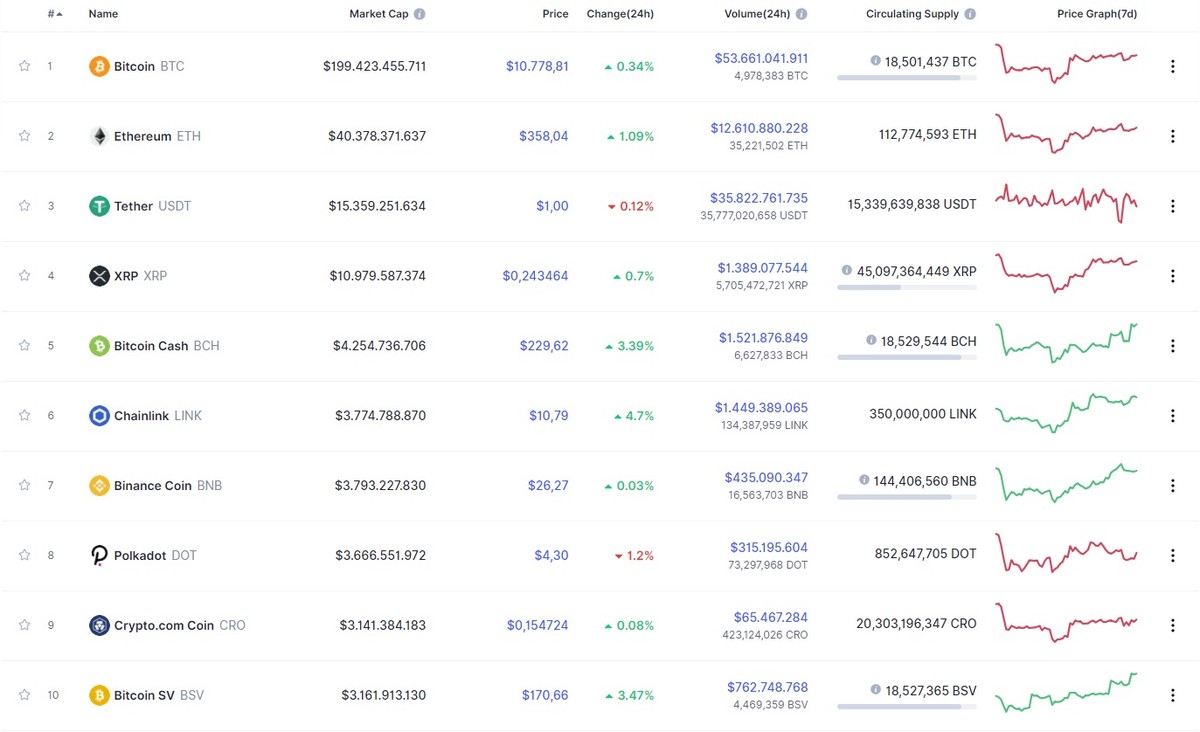Open the options menu for Bitcoin SV
This screenshot has height=732, width=1200.
tap(1172, 695)
